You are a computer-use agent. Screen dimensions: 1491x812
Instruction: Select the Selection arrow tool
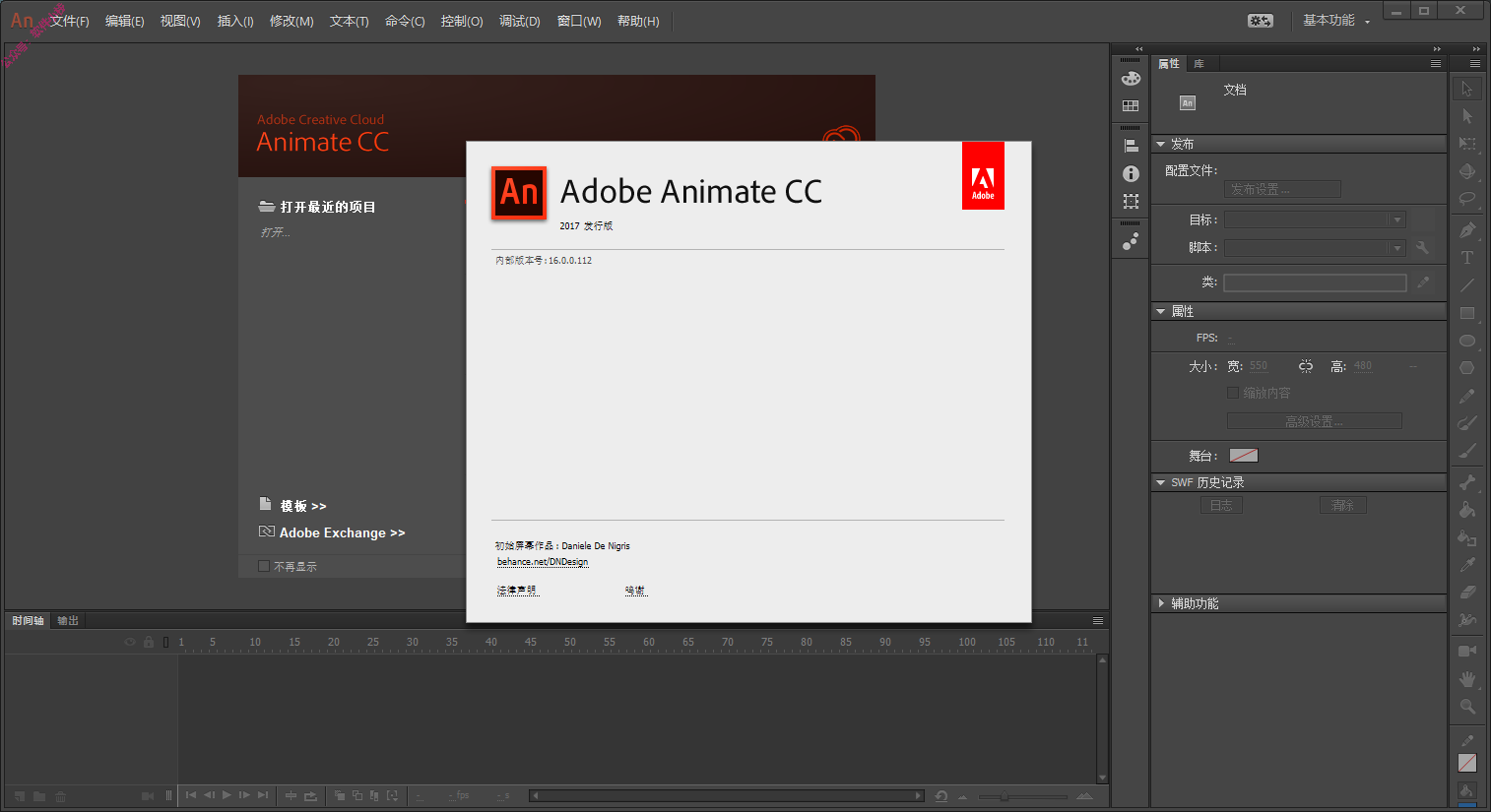[1467, 89]
